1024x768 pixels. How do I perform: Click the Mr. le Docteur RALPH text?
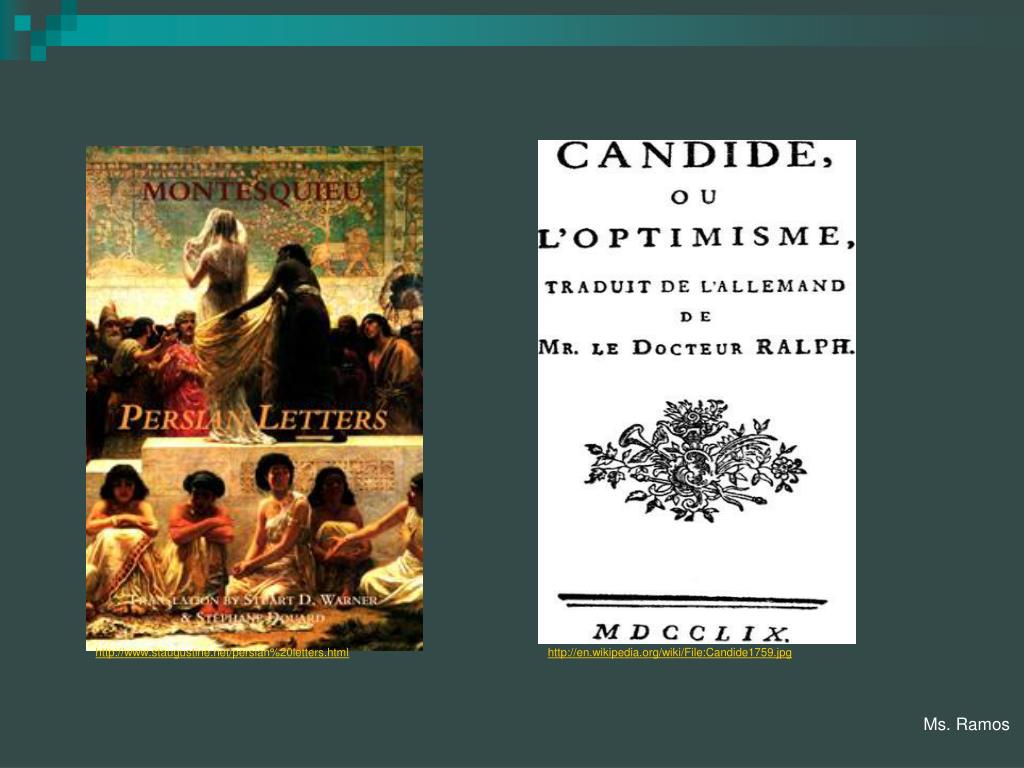[697, 347]
